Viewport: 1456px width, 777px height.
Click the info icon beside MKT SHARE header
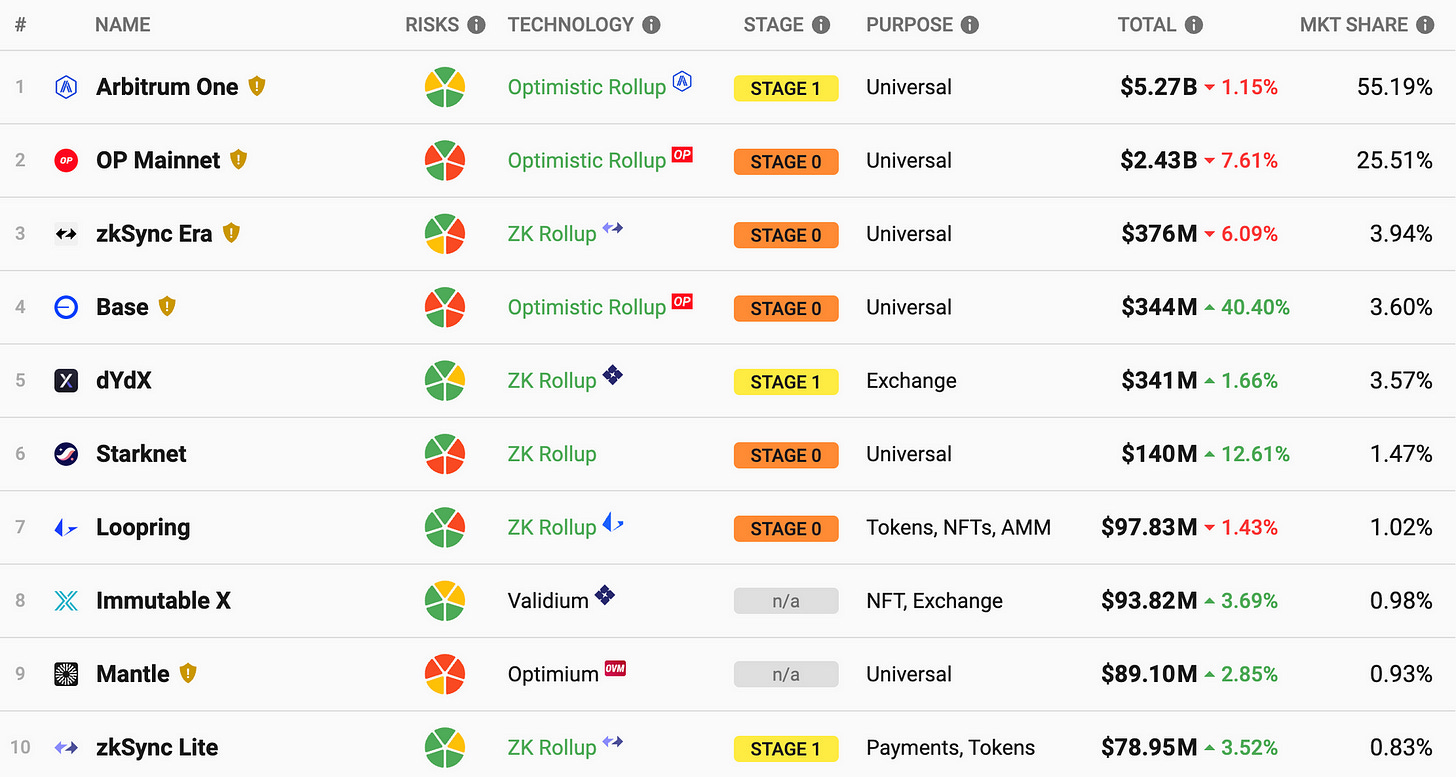pyautogui.click(x=1425, y=25)
